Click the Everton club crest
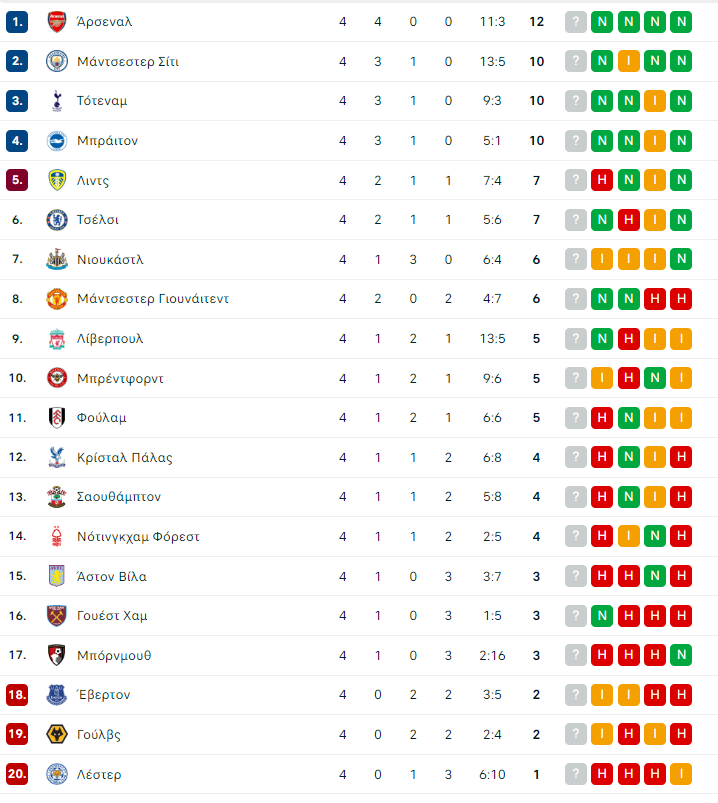The image size is (718, 803). 57,694
